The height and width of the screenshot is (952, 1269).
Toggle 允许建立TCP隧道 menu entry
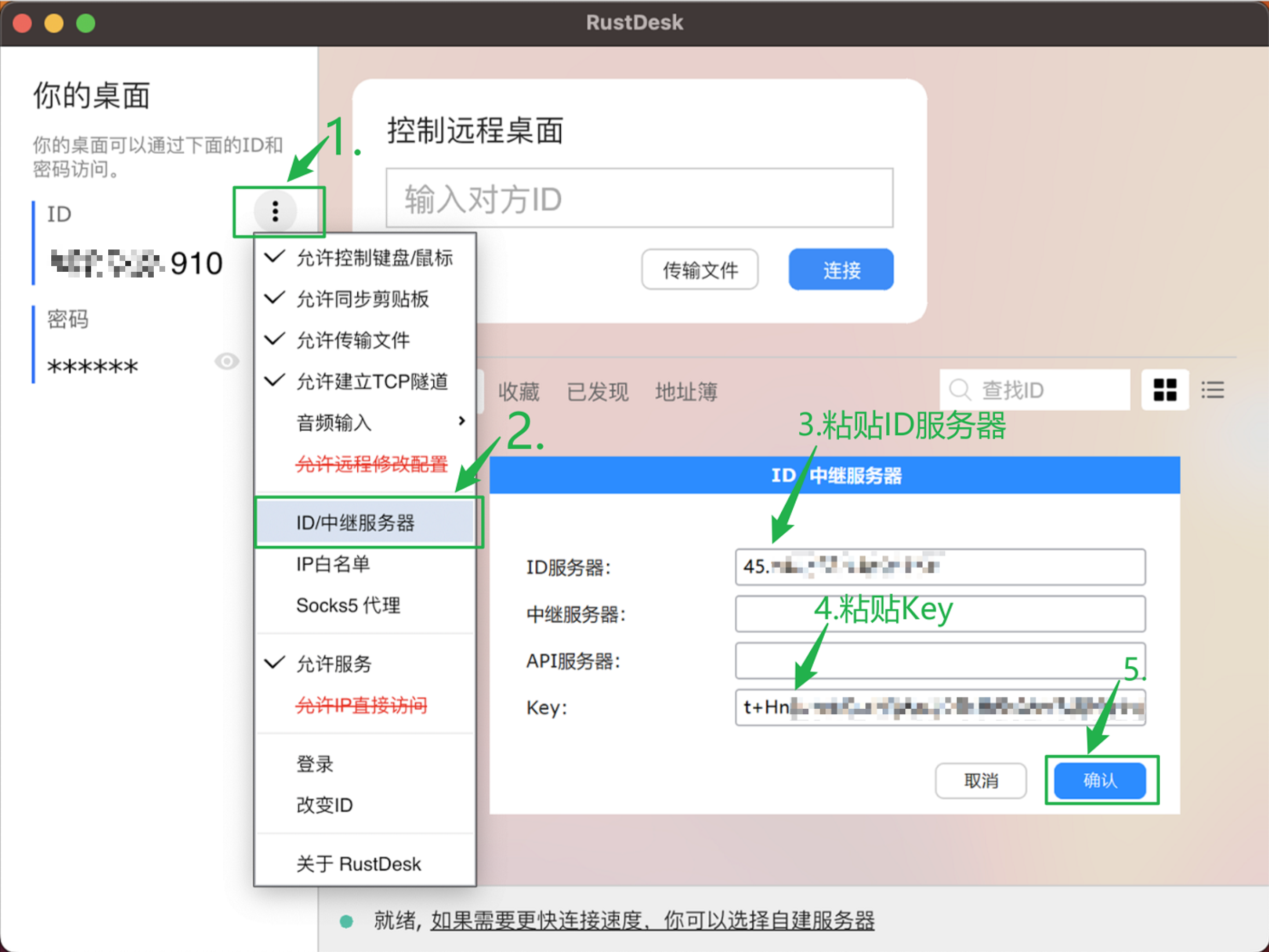pyautogui.click(x=372, y=382)
